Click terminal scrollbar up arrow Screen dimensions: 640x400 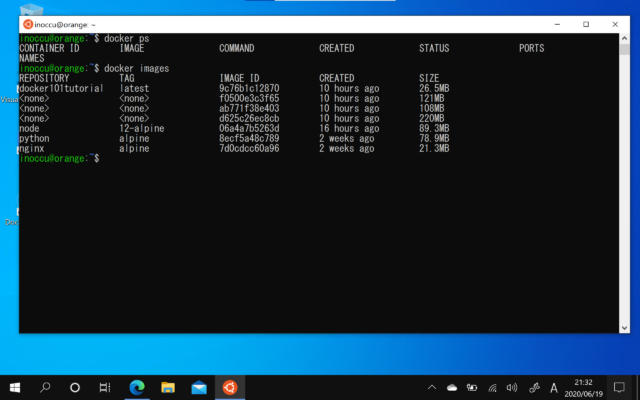coord(624,38)
